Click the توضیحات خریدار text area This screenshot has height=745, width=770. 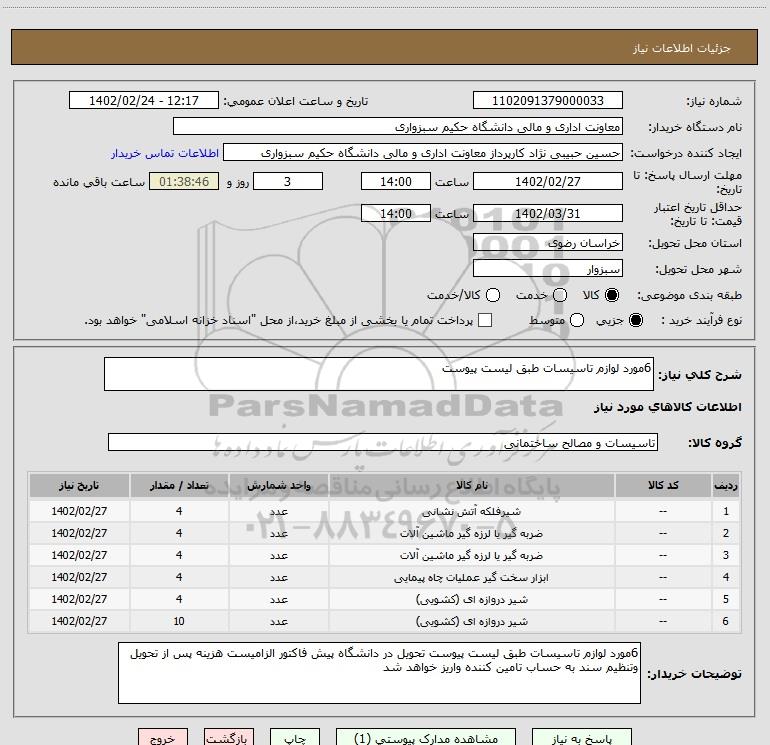[379, 673]
